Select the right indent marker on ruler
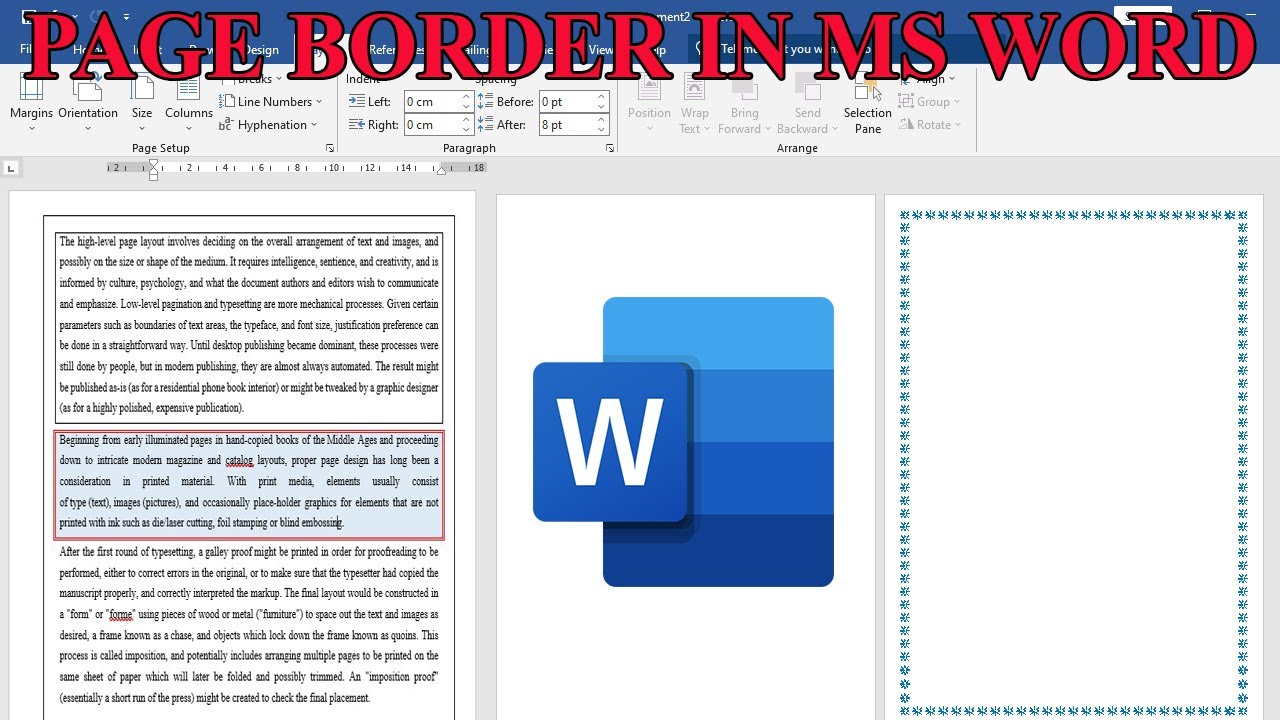 pos(441,171)
